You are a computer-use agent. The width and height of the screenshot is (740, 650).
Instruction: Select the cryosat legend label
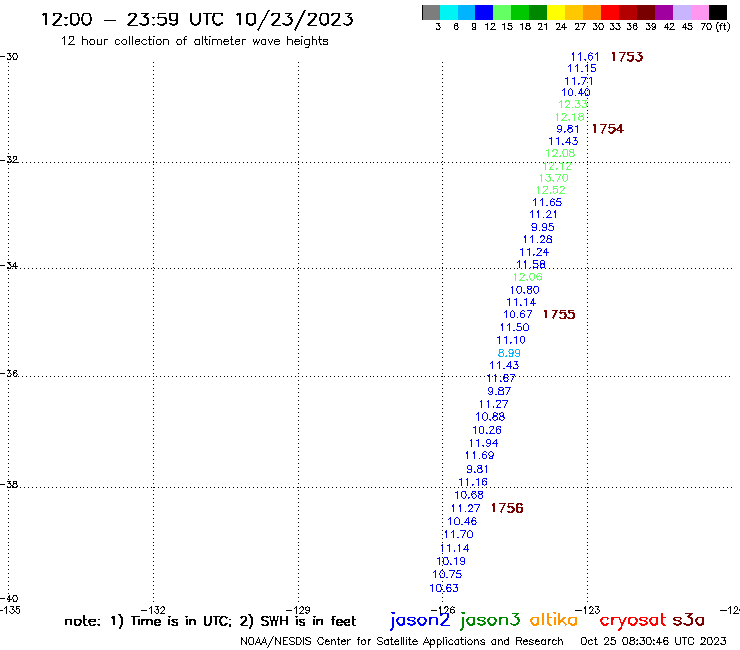click(x=633, y=621)
